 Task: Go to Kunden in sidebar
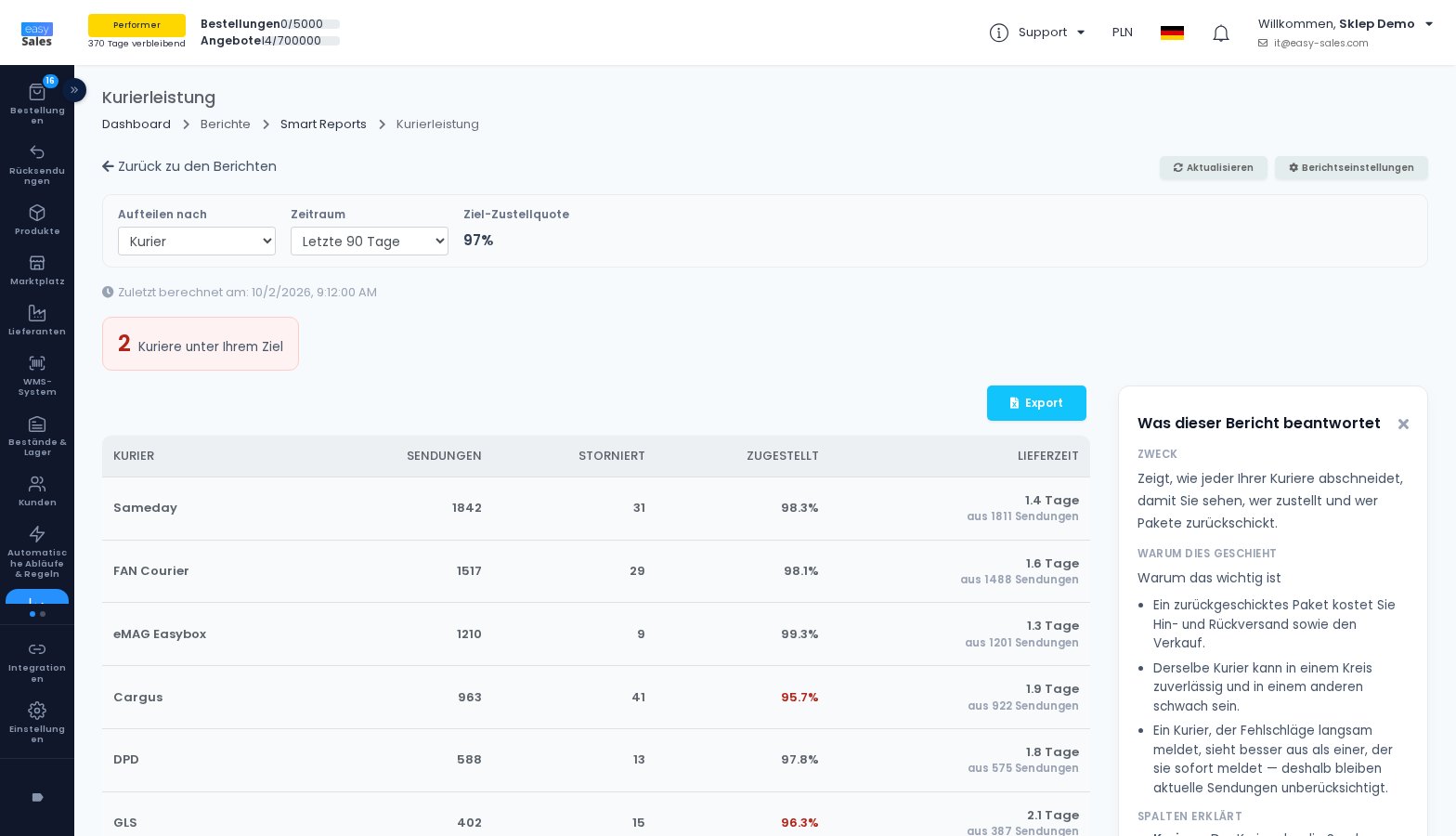(x=37, y=491)
